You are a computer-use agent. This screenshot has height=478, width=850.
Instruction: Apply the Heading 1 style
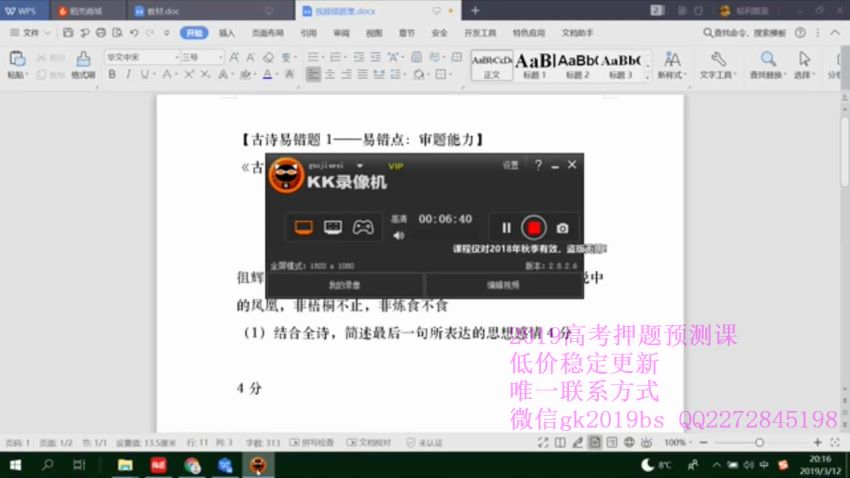(535, 66)
